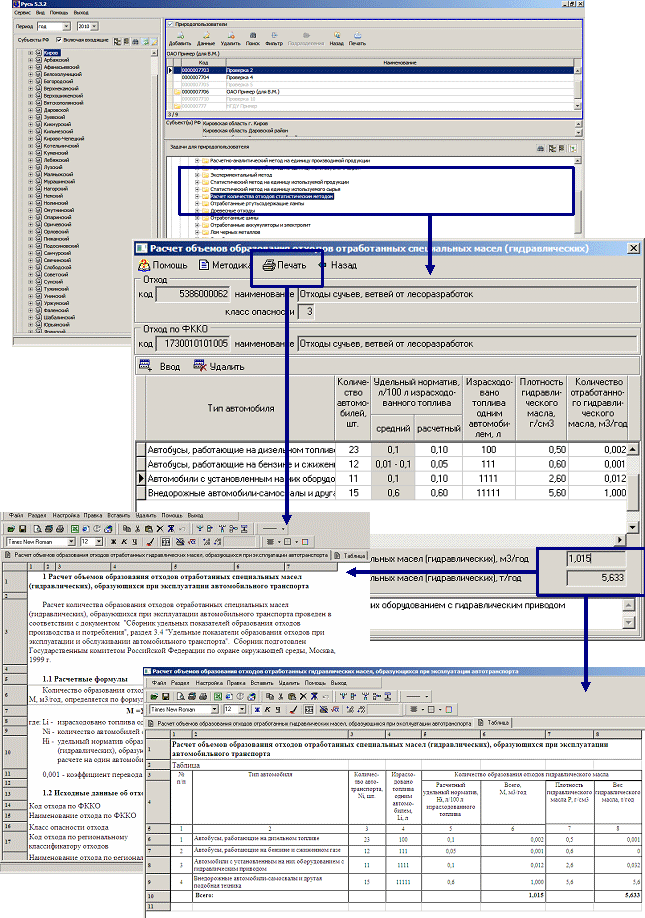Click the Добавить icon in the top toolbar
This screenshot has height=918, width=645.
(x=180, y=39)
